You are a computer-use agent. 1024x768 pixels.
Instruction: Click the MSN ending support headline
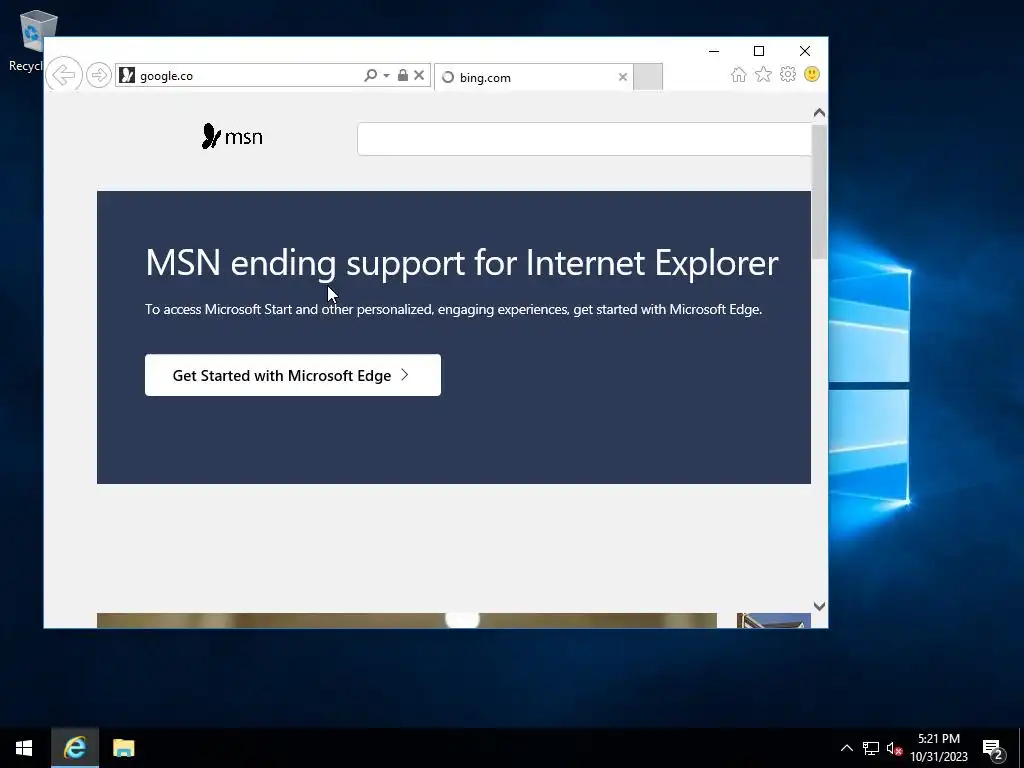[x=462, y=263]
